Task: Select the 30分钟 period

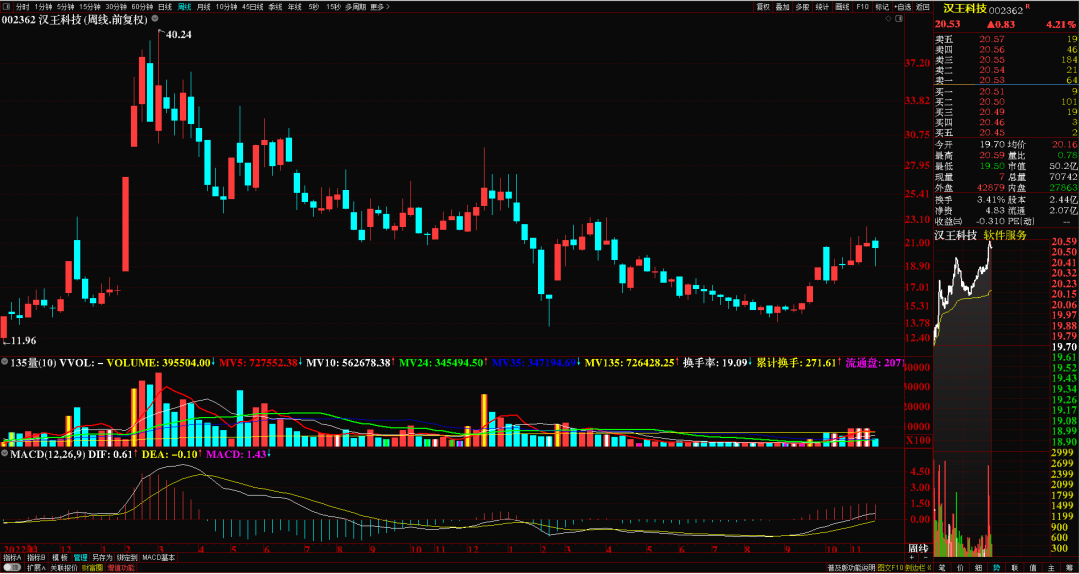Action: point(116,6)
